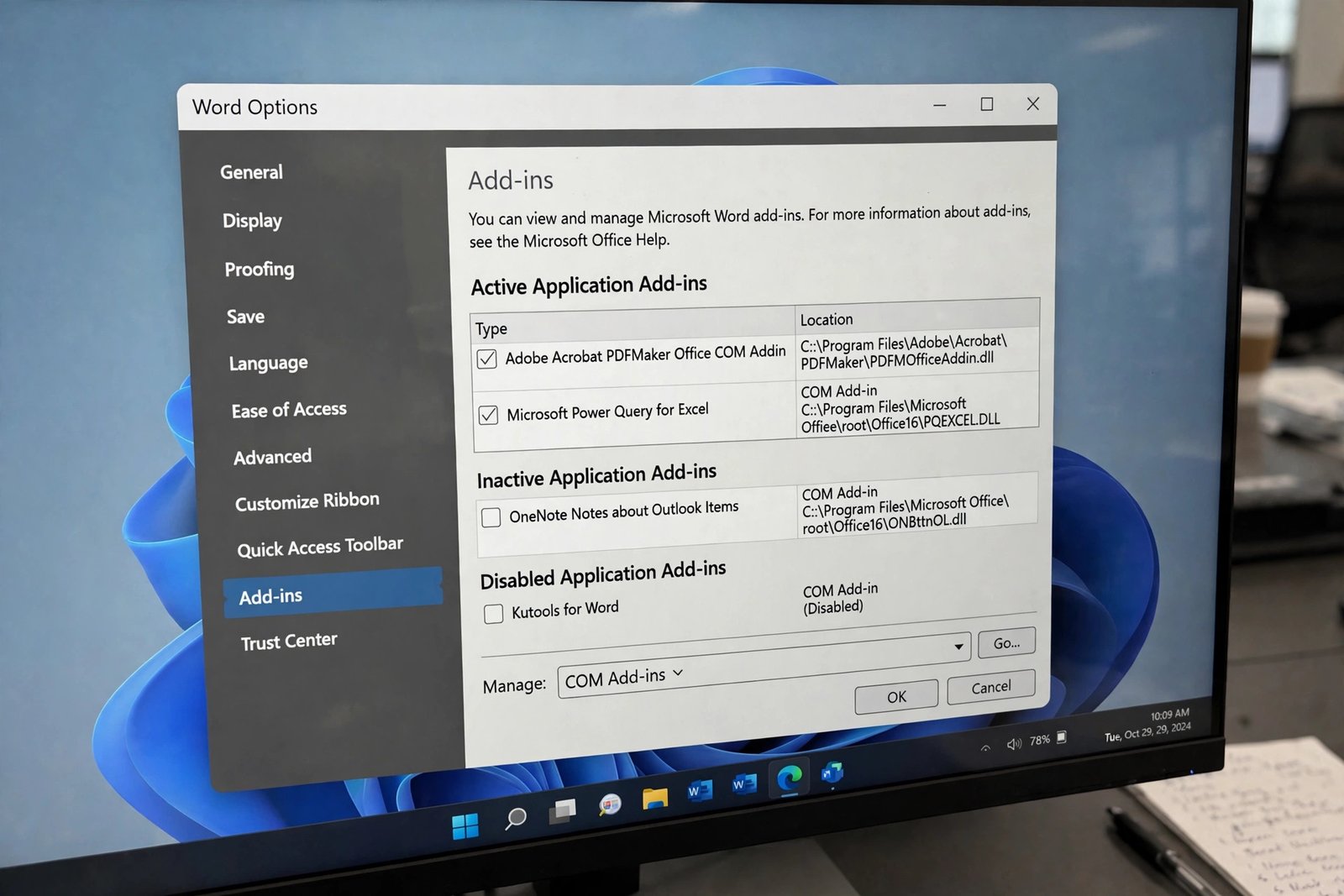Viewport: 1344px width, 896px height.
Task: Open Quick Access Toolbar settings
Action: click(x=320, y=547)
